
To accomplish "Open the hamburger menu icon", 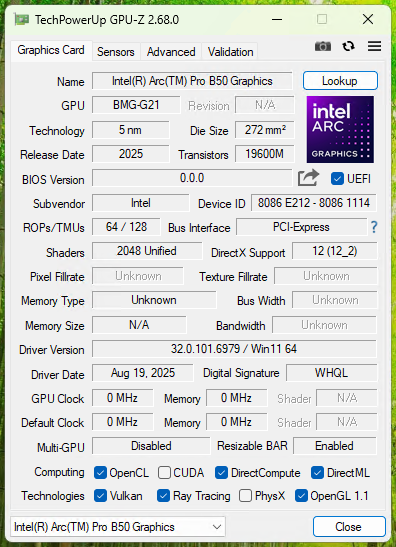I will (x=374, y=46).
